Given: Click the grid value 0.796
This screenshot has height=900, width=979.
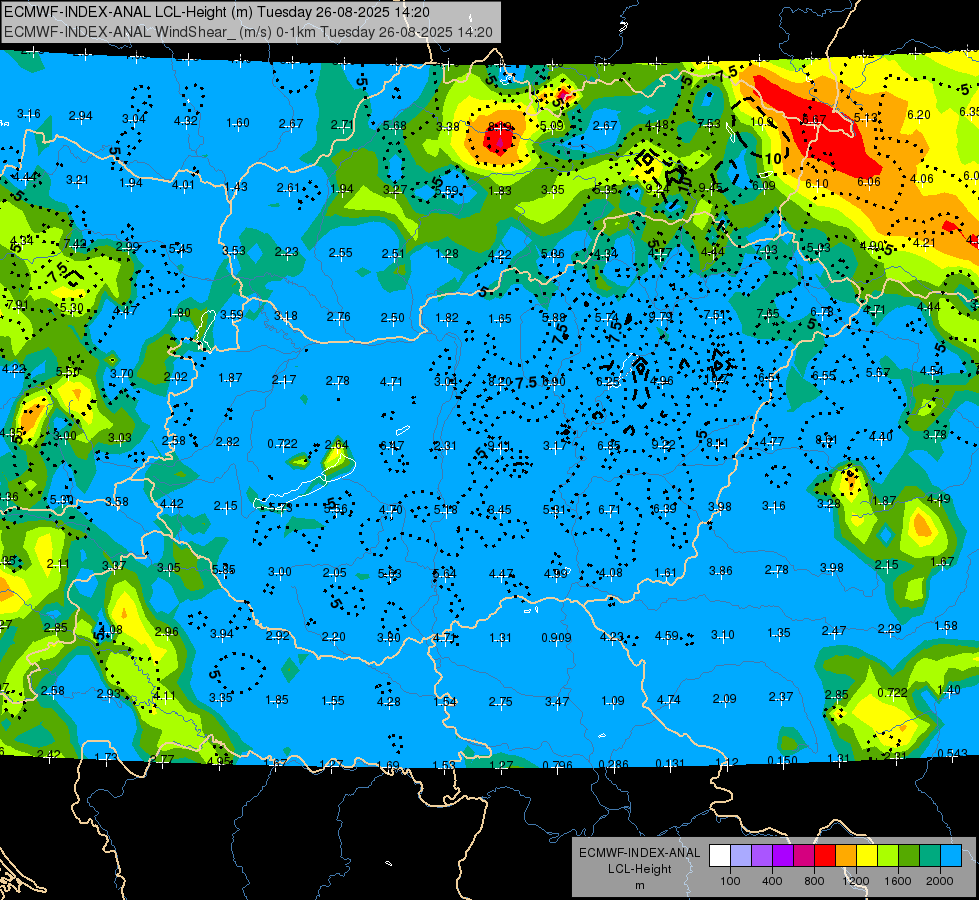Looking at the screenshot, I should click(557, 765).
